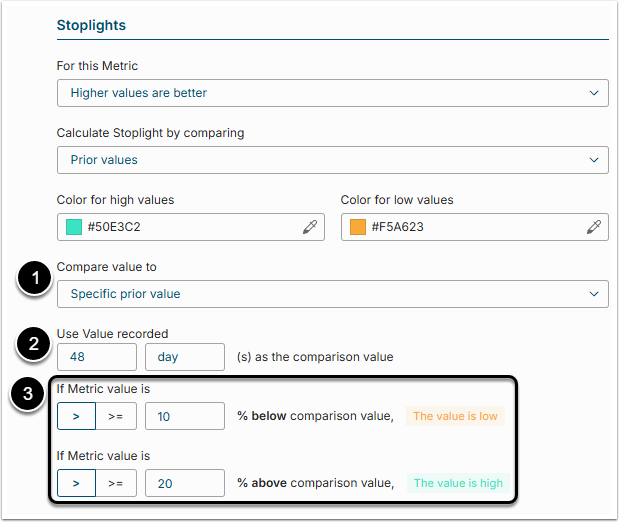Expand the 'Prior values' comparison dropdown

[x=332, y=160]
